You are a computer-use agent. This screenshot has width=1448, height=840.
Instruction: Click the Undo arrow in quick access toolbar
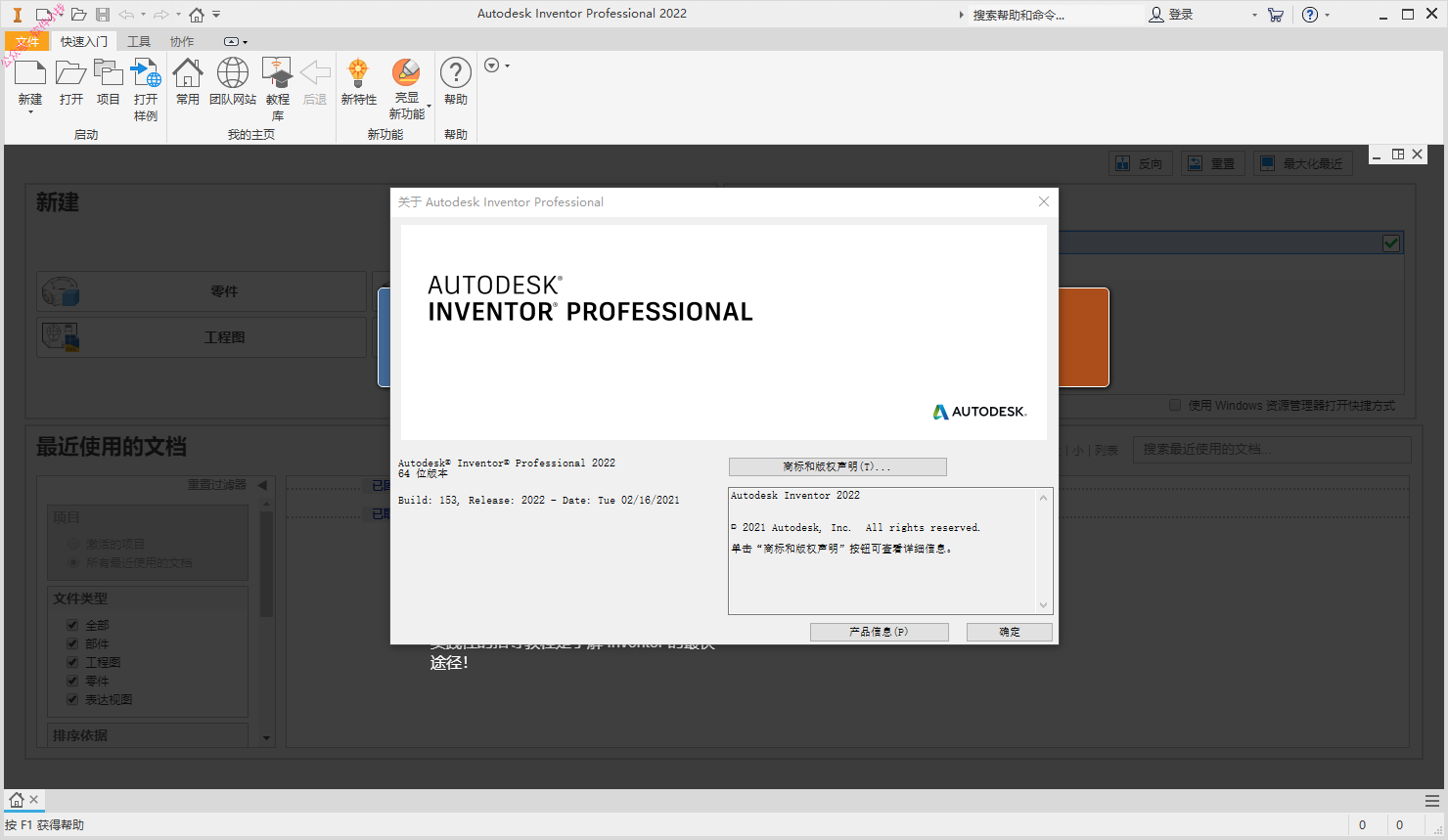(x=126, y=15)
